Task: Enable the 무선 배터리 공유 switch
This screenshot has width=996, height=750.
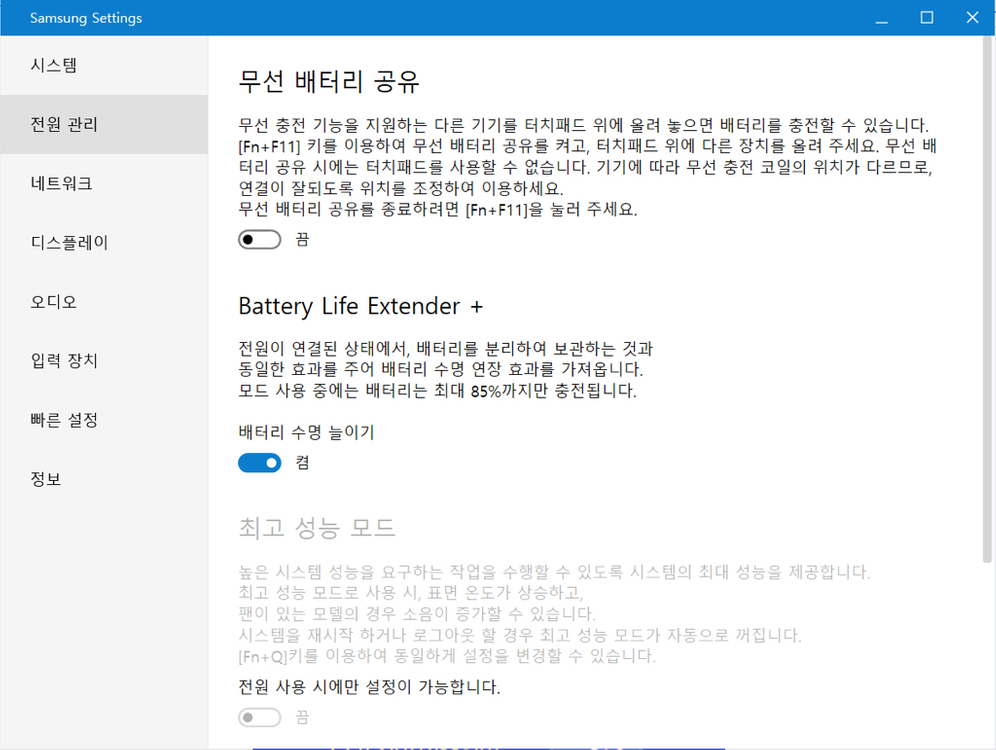Action: (259, 239)
